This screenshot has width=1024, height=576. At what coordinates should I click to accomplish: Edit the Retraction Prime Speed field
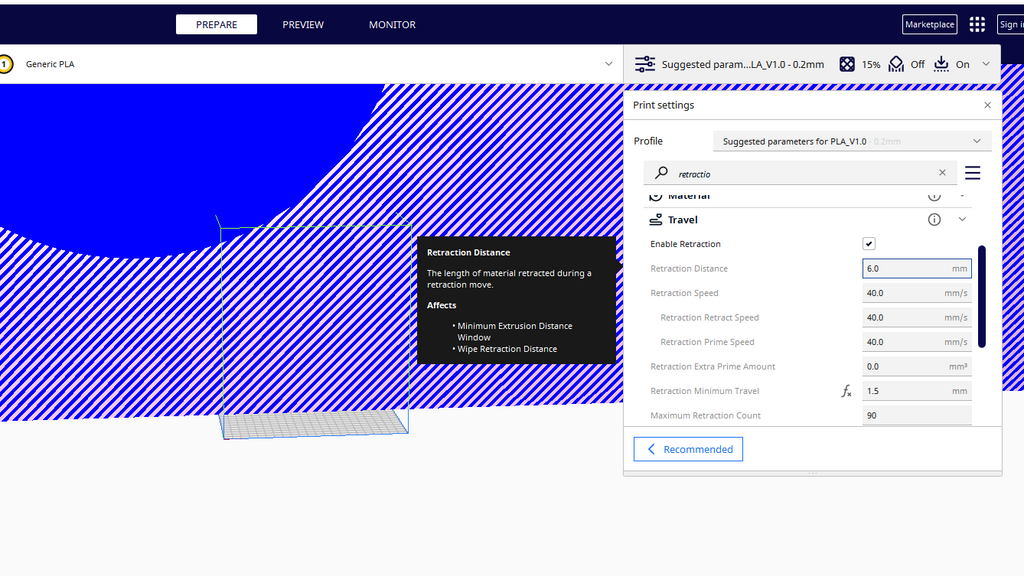coord(917,342)
